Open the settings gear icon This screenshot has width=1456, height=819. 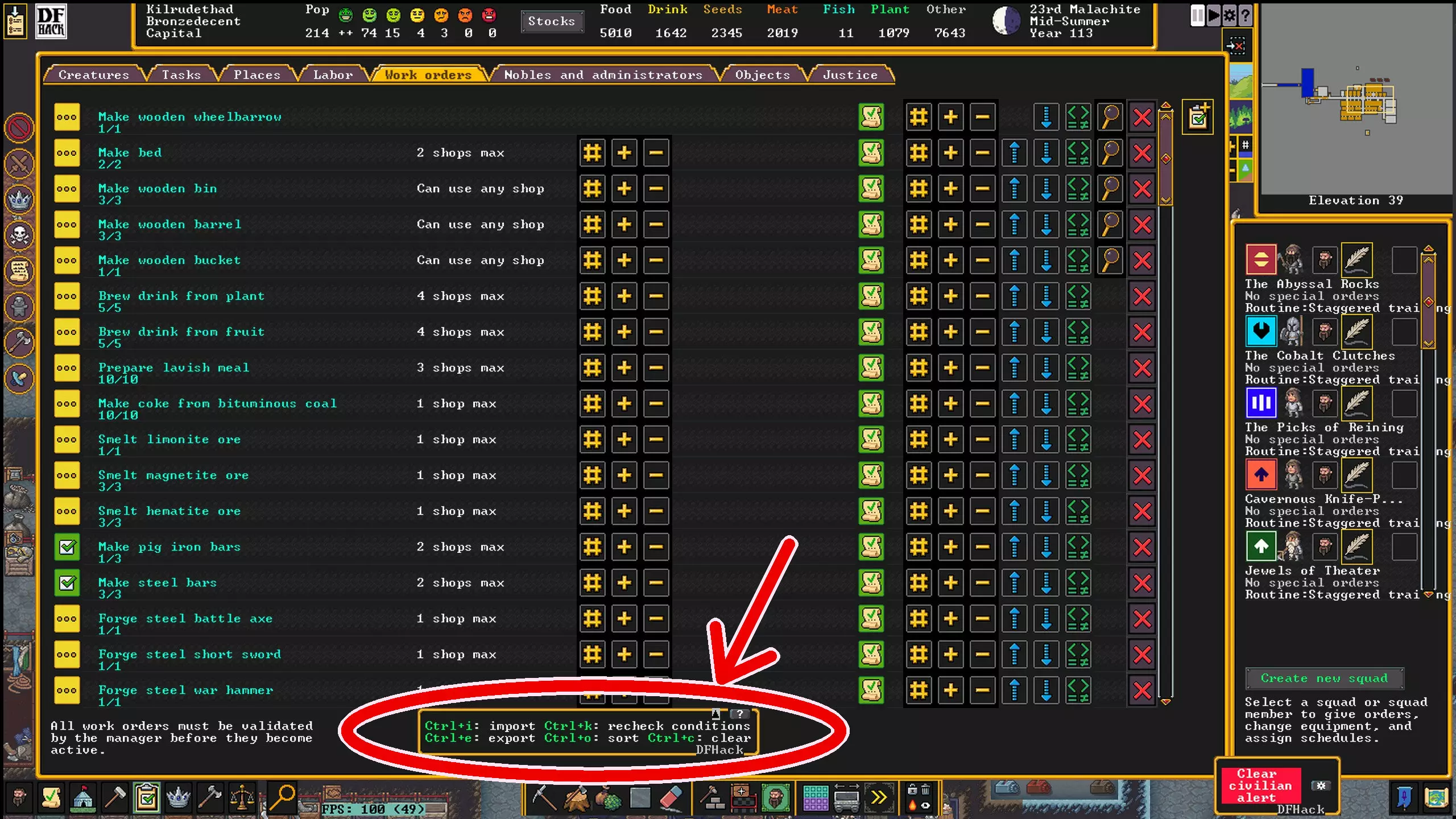click(x=1229, y=15)
